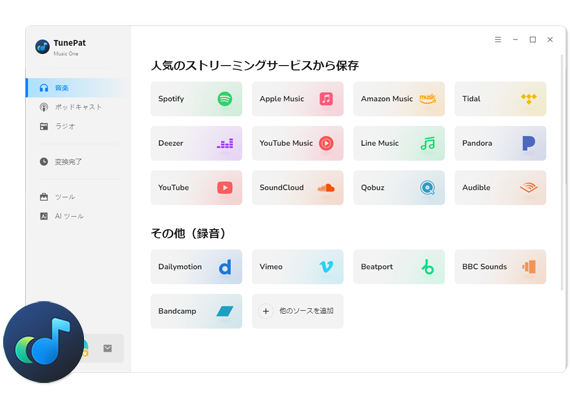Switch to the 音楽 music section
Viewport: 570px width, 400px height.
point(78,88)
